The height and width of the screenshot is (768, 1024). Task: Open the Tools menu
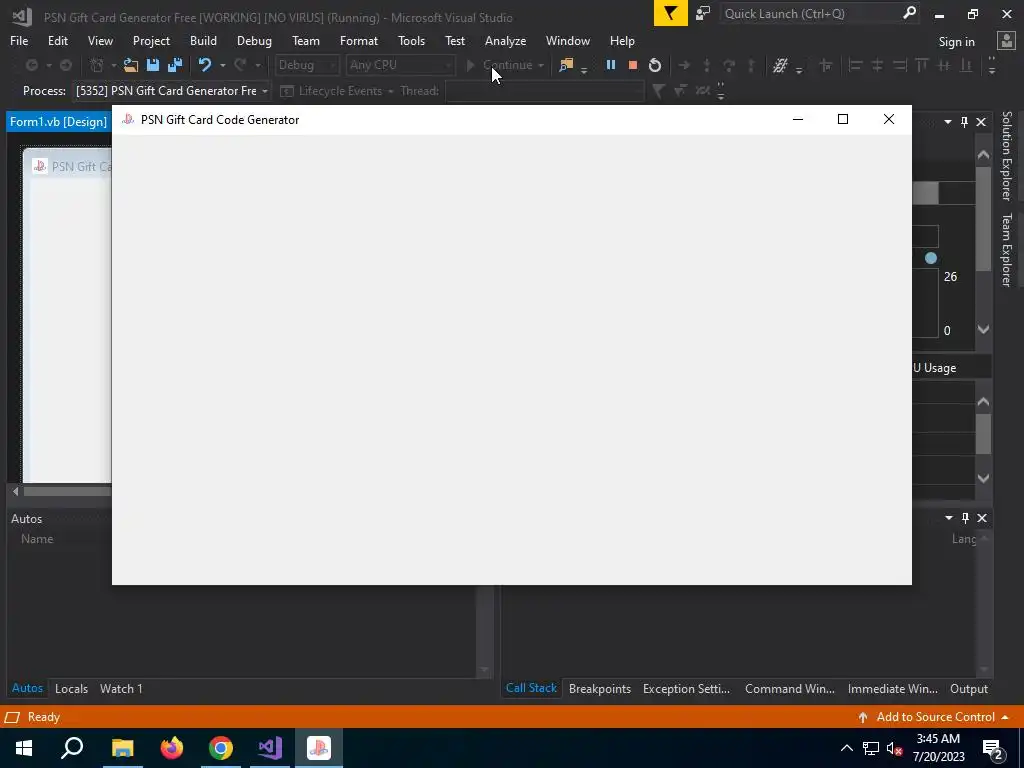411,40
